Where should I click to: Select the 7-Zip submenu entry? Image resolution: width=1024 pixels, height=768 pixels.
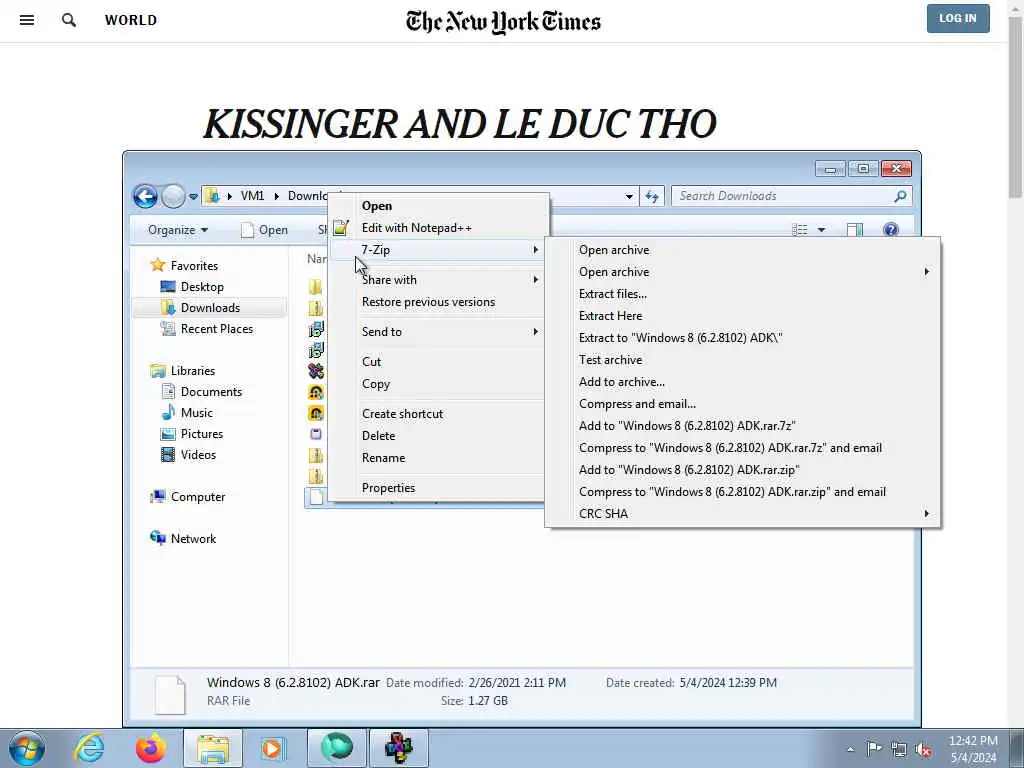tap(438, 249)
